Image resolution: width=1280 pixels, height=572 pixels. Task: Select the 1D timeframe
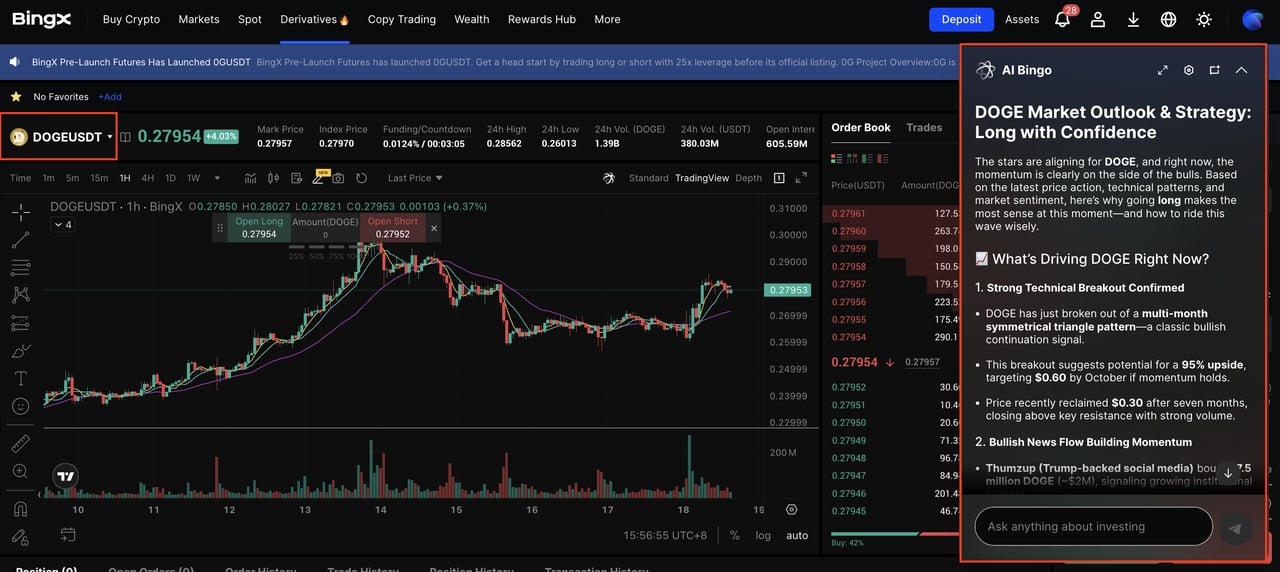[x=170, y=178]
